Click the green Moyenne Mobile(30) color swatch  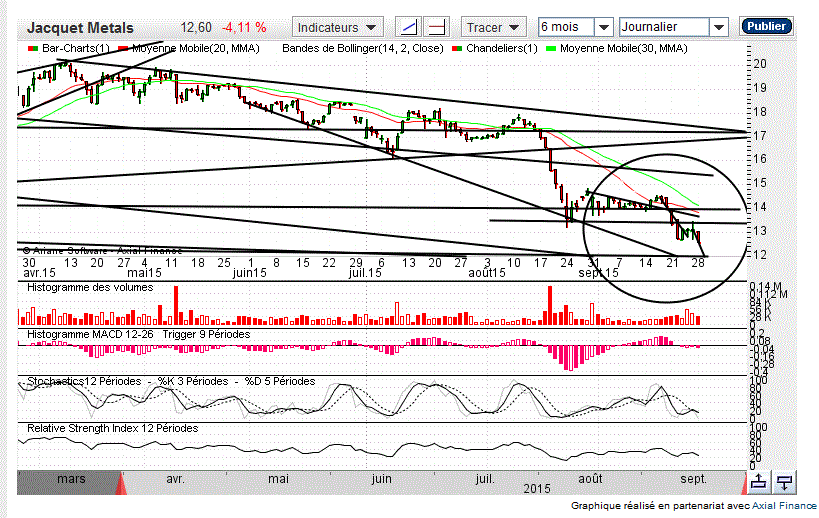551,49
